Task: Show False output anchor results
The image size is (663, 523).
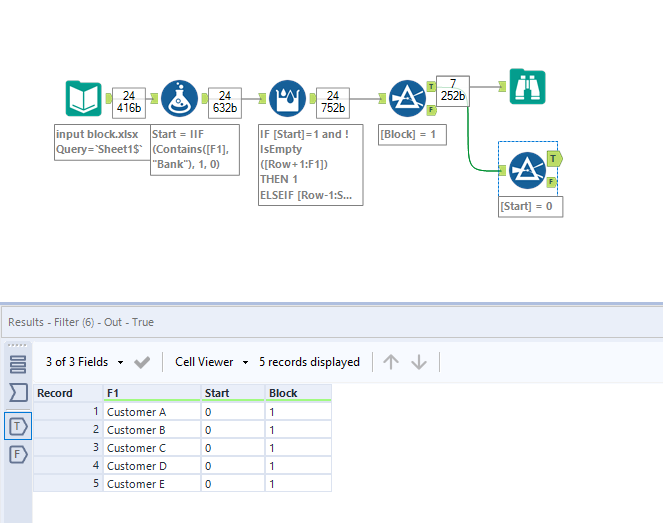Action: (x=18, y=455)
